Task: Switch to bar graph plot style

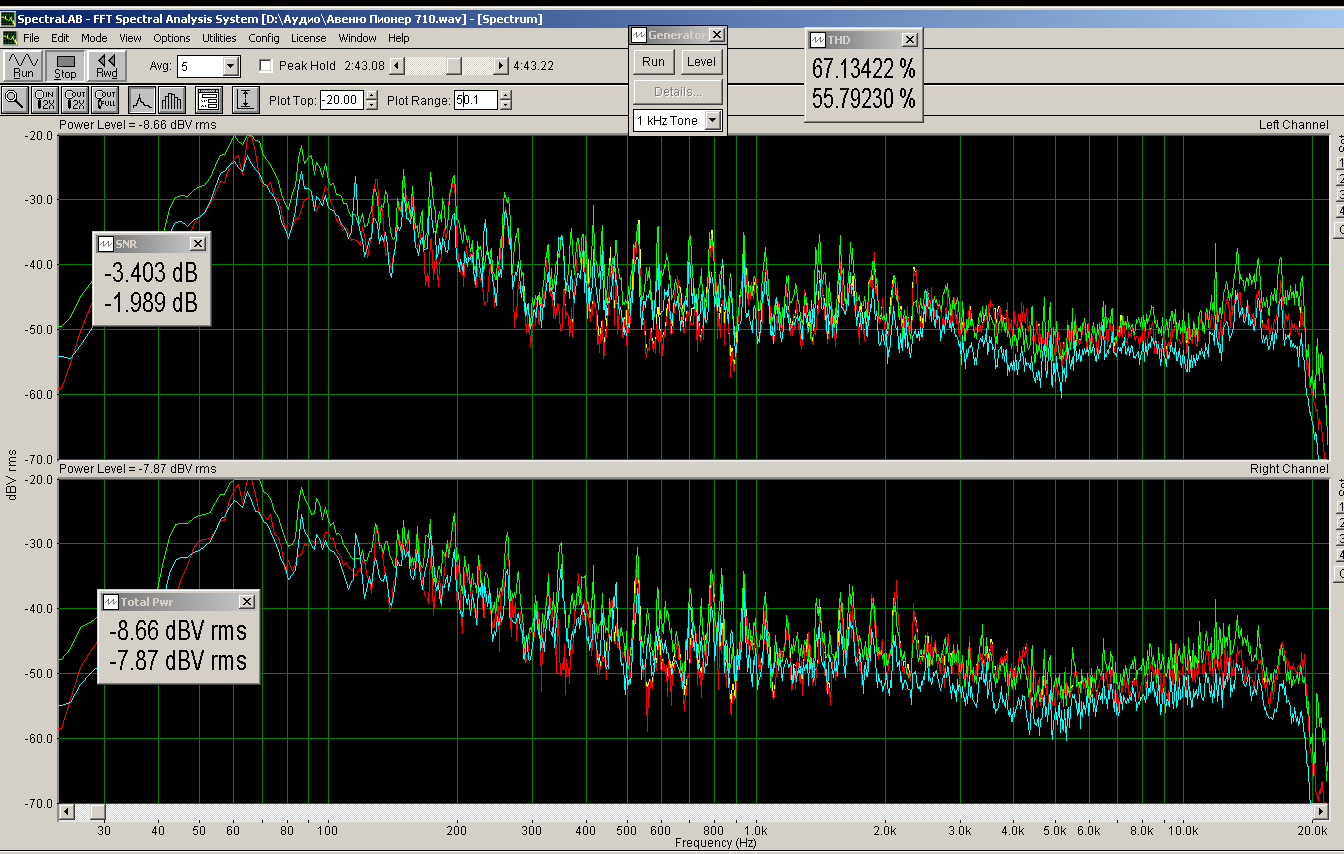Action: point(172,99)
